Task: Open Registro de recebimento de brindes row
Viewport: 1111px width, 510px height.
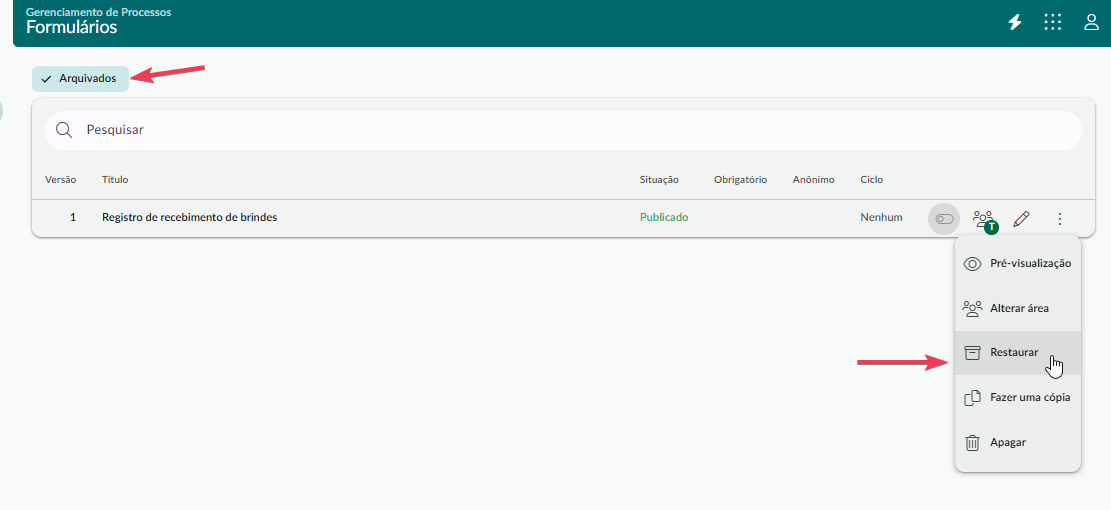Action: pyautogui.click(x=563, y=218)
